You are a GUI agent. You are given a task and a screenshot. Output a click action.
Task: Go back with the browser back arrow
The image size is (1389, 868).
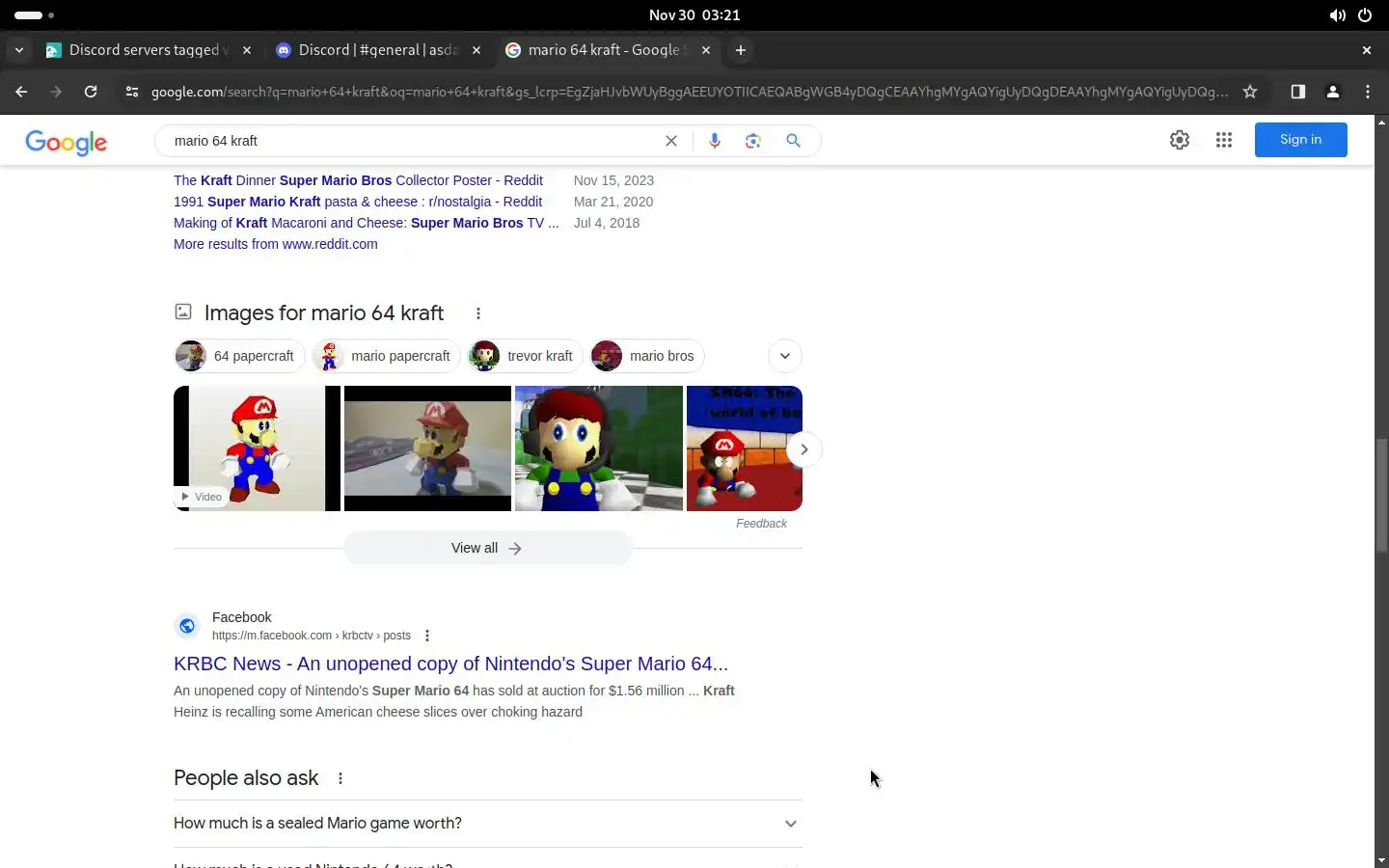[x=21, y=92]
